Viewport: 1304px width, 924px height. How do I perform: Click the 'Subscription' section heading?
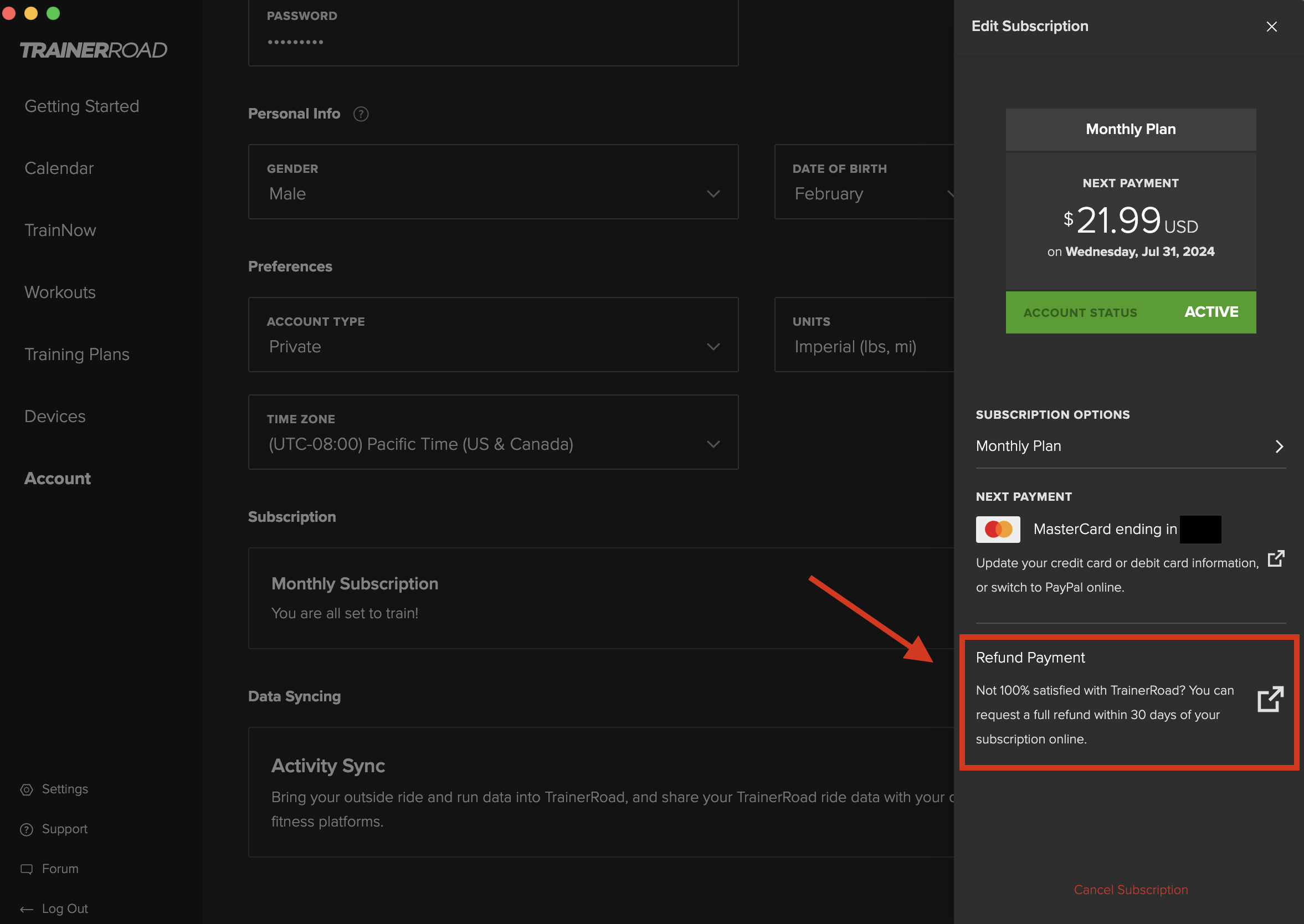click(292, 517)
